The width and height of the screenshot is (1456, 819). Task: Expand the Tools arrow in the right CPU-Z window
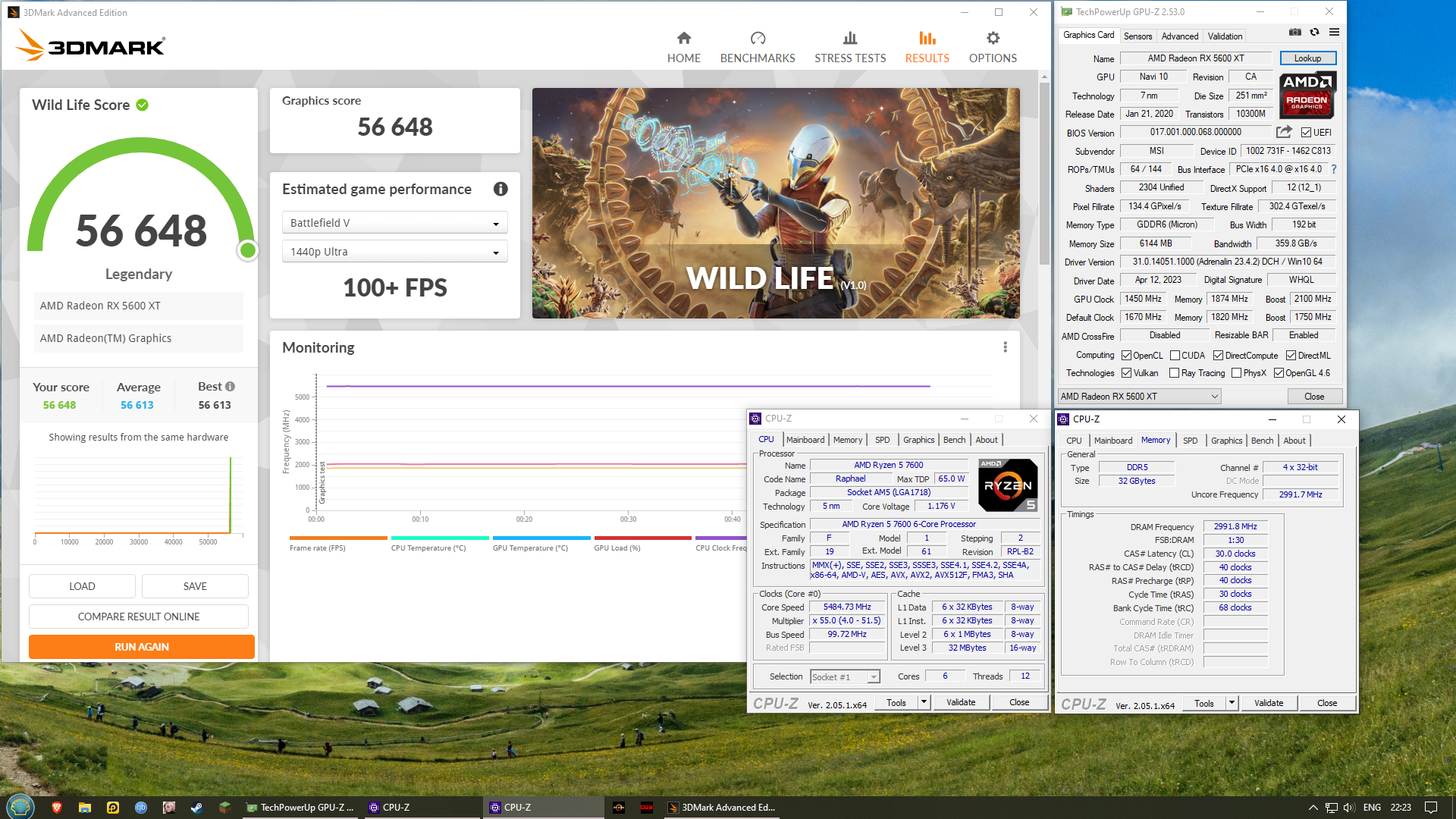[1232, 703]
